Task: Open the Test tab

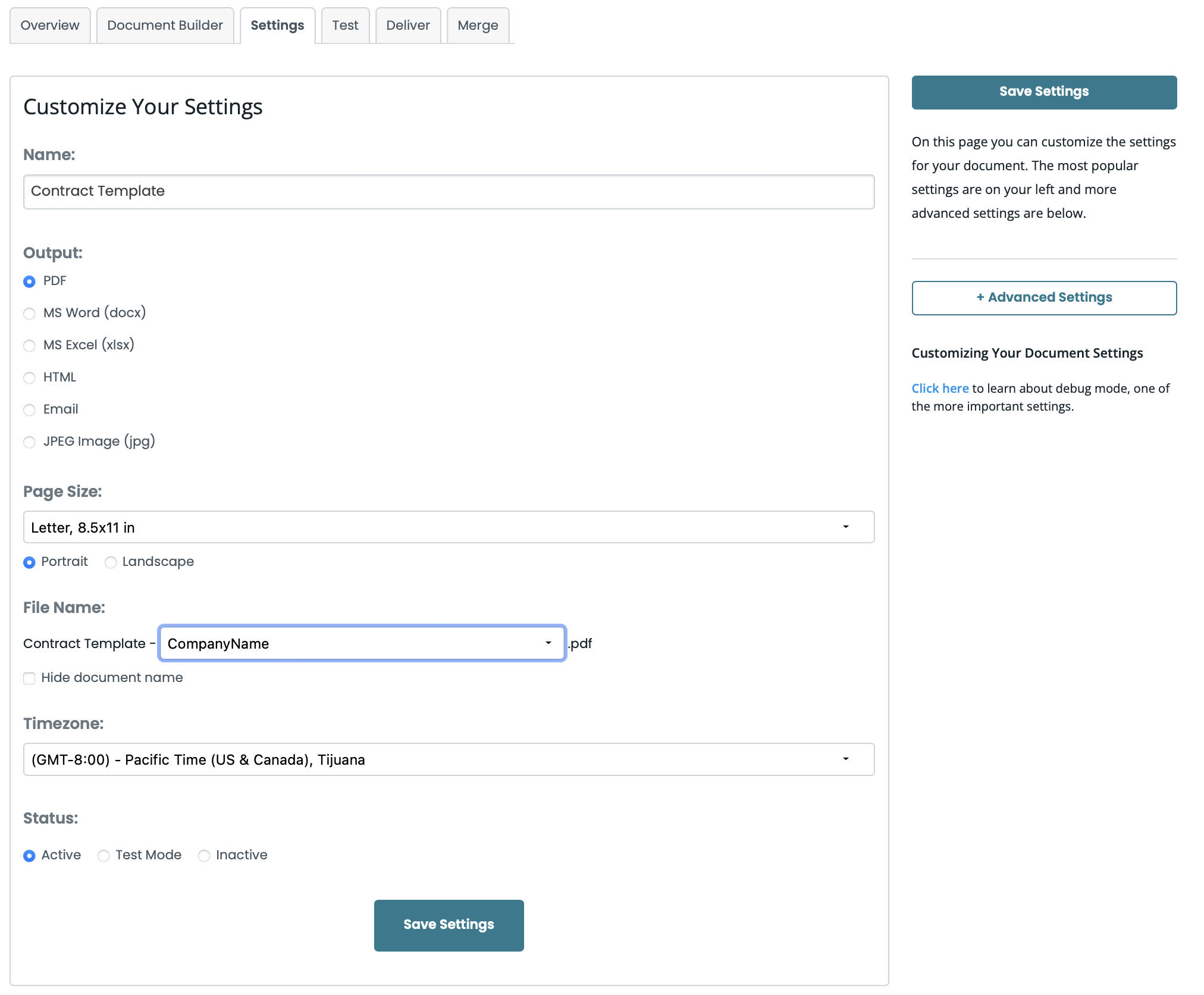Action: [345, 26]
